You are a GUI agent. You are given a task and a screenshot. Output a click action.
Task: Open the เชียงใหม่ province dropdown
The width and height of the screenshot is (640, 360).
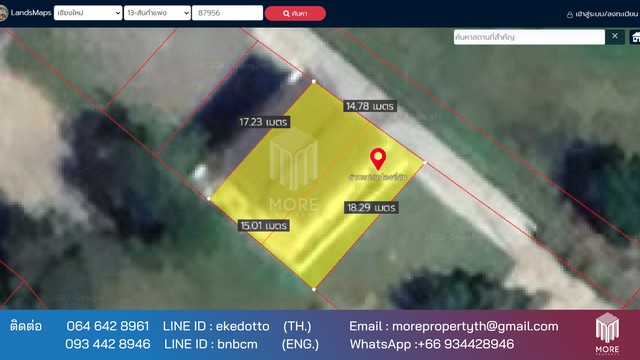pos(88,13)
